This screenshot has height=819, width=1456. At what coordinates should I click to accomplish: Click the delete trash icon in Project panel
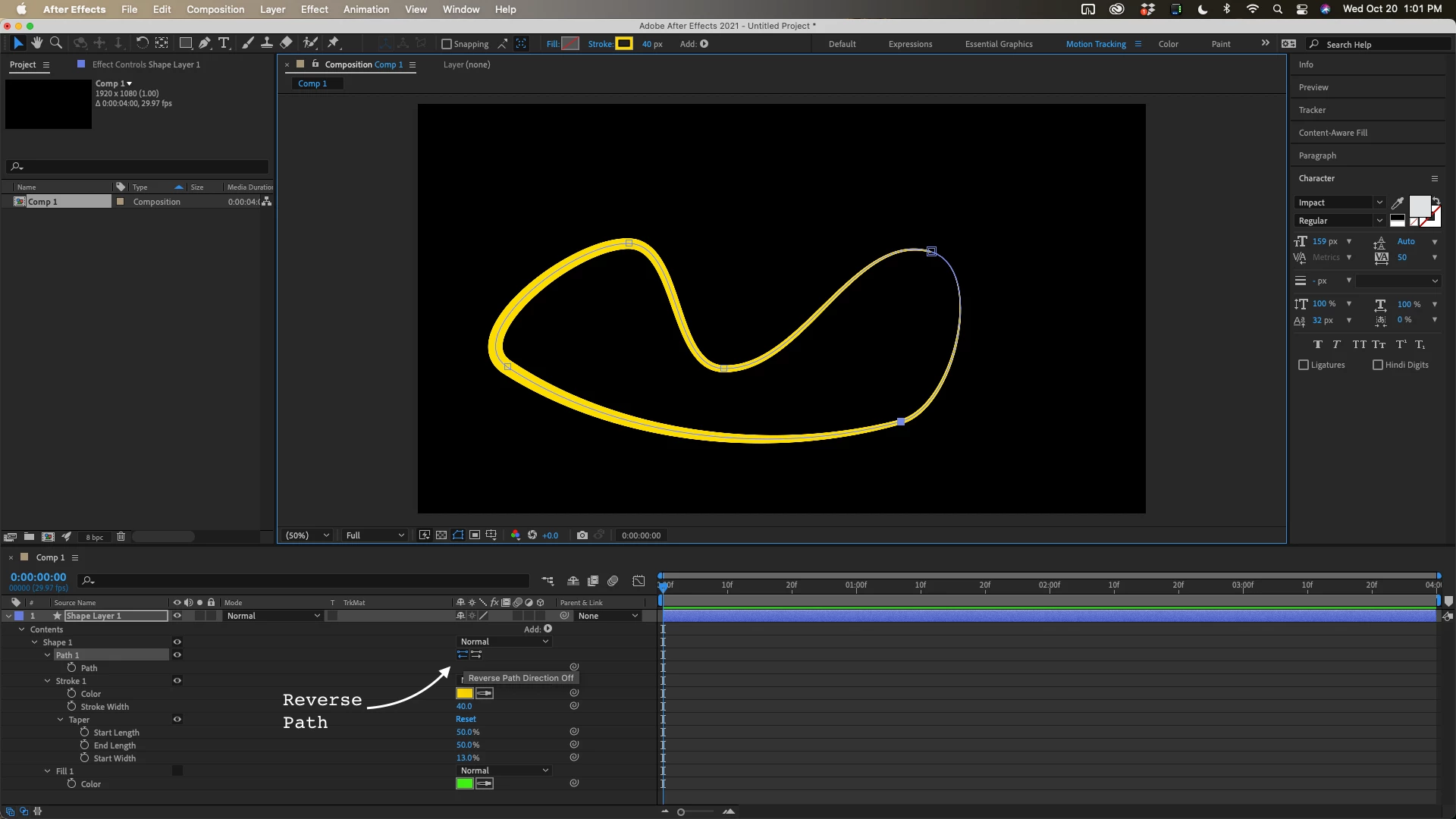point(121,537)
